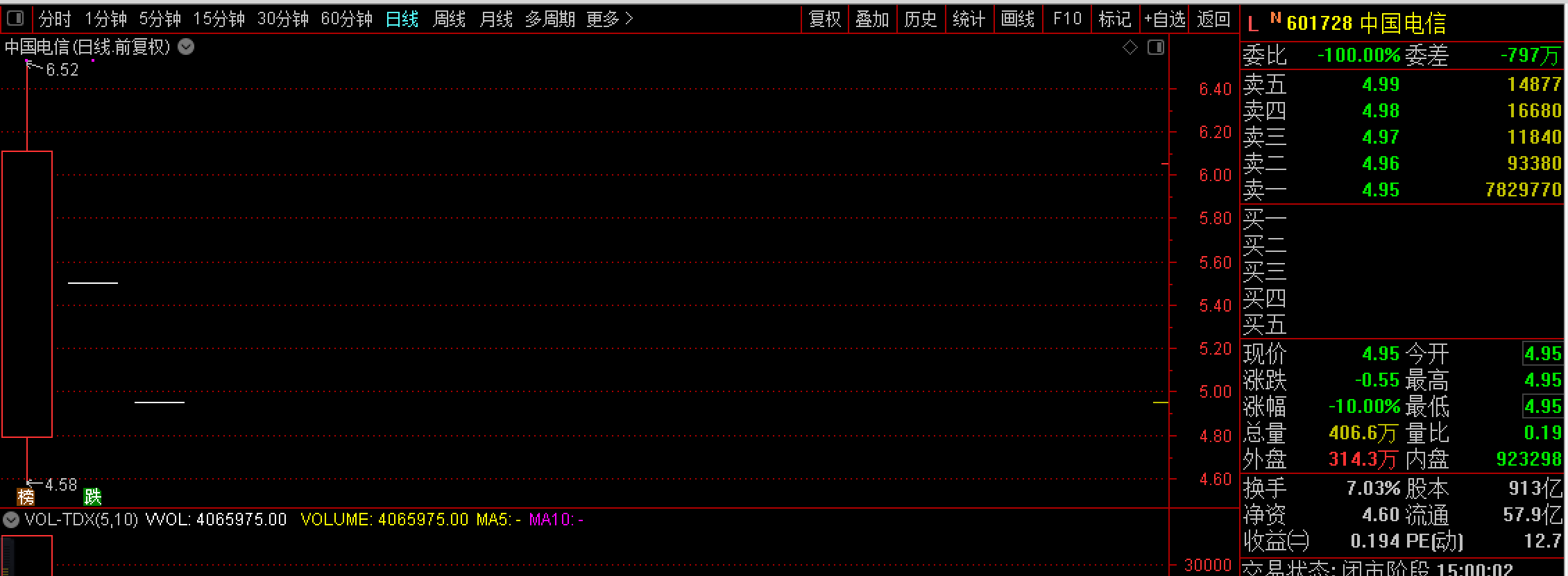
Task: Click the diamond icon above the chart
Action: [1130, 47]
